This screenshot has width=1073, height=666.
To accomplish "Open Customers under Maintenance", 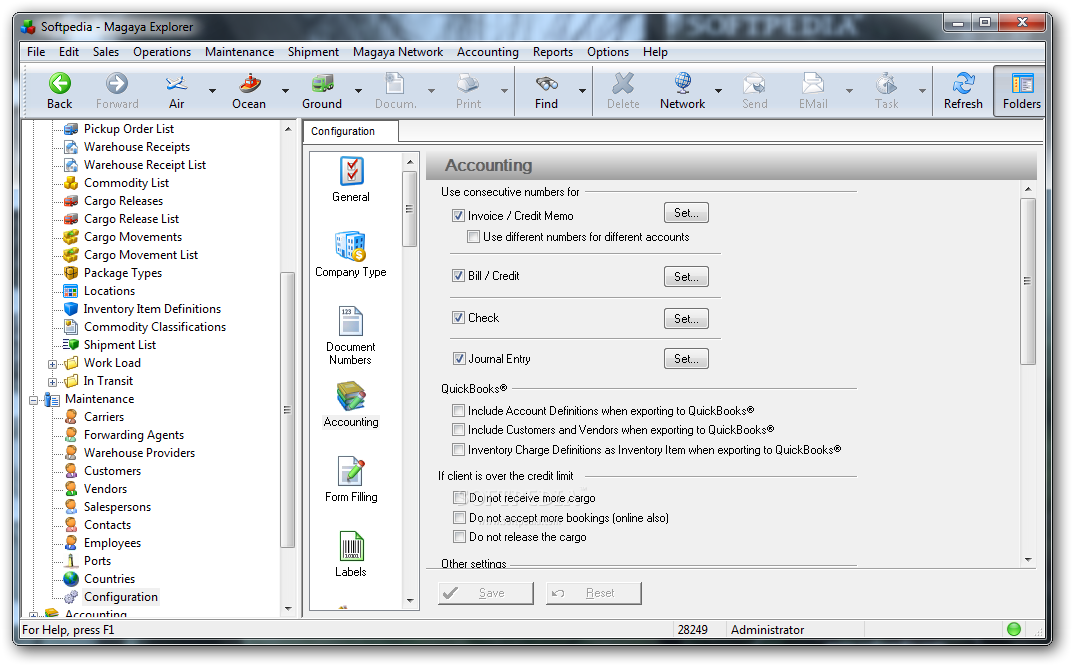I will [112, 471].
